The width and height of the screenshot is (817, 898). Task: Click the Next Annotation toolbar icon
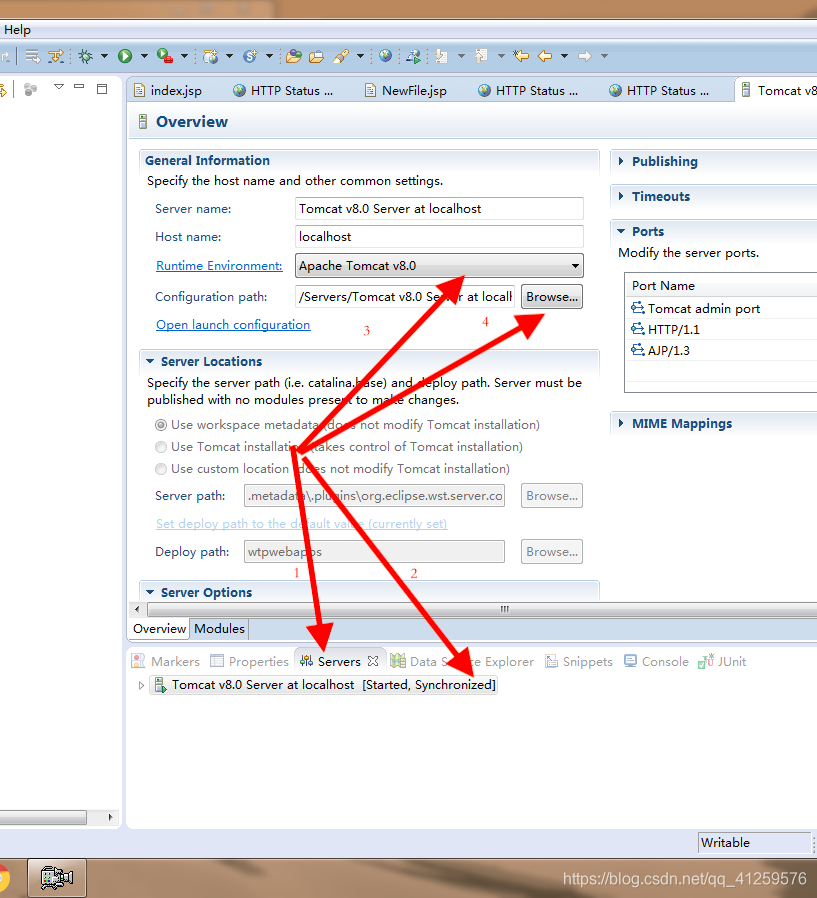pos(441,56)
